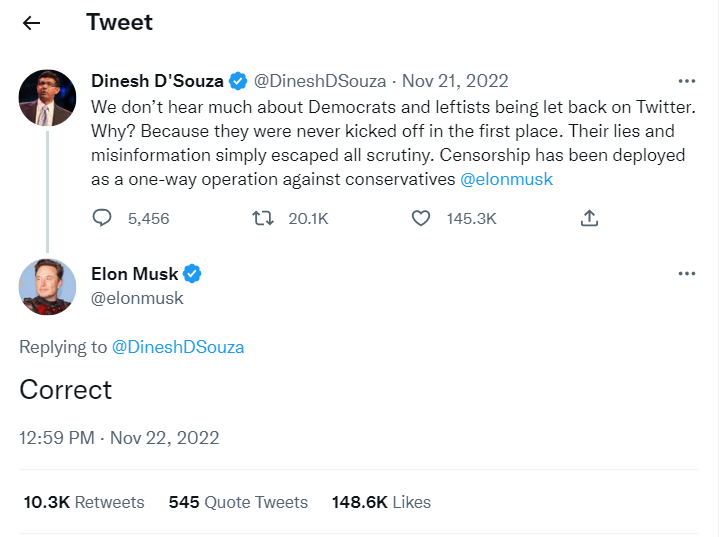This screenshot has width=723, height=537.
Task: View the 148.6K Likes list
Action: tap(381, 502)
